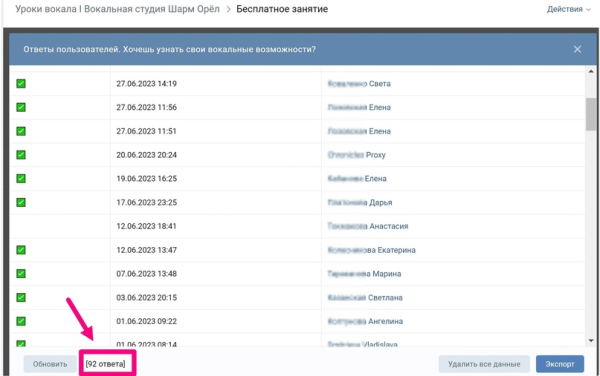Click Елена name in 19.06.2023 row
Screen dimensions: 600x376
pos(357,179)
